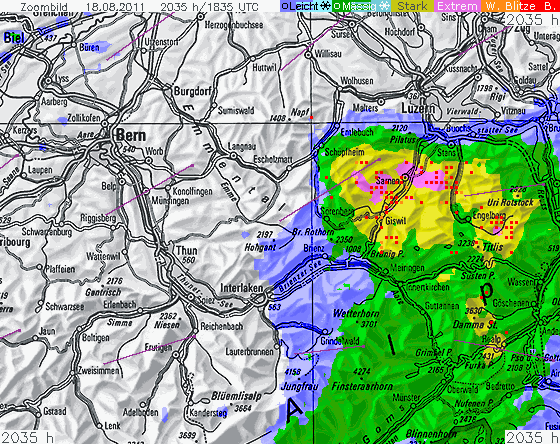Click the 2035 h timestamp bottom left
The image size is (560, 444).
pyautogui.click(x=27, y=437)
